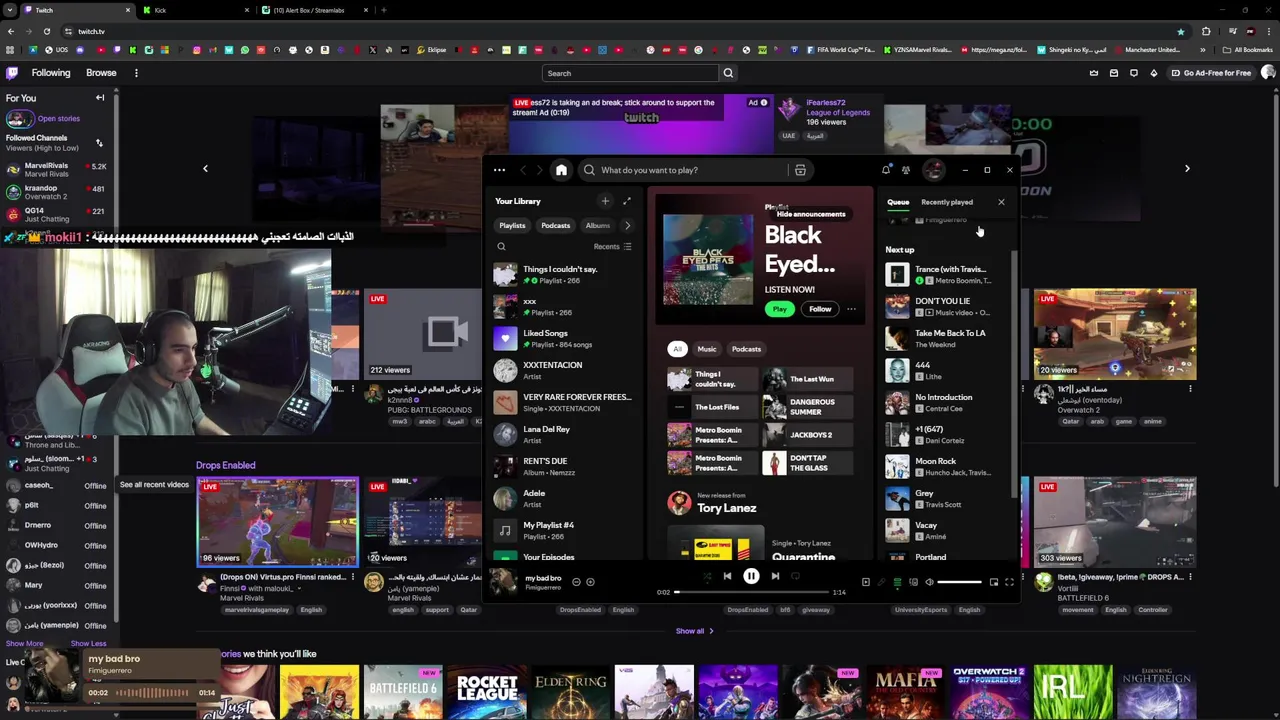The image size is (1280, 720).
Task: Collapse Twitch For You sidebar arrow
Action: pyautogui.click(x=100, y=98)
